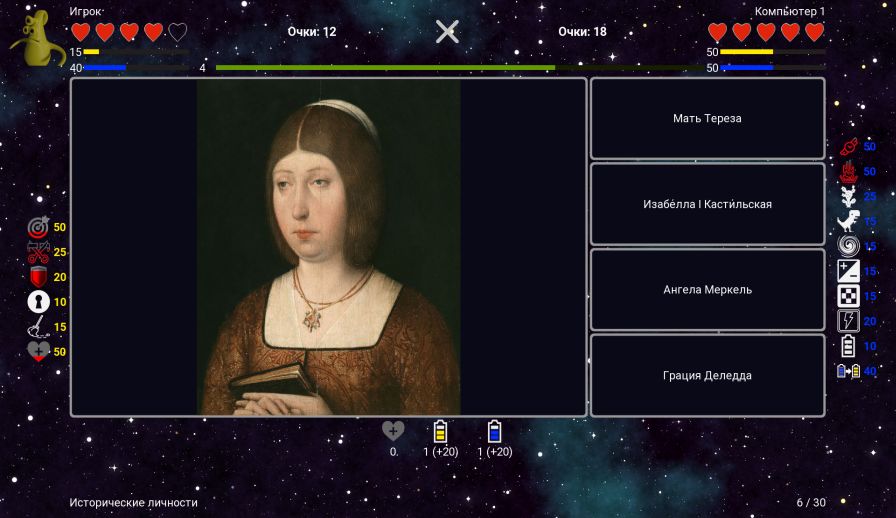Image resolution: width=896 pixels, height=518 pixels.
Task: Choose the answer Изабелла I Кастильская
Action: [x=707, y=204]
